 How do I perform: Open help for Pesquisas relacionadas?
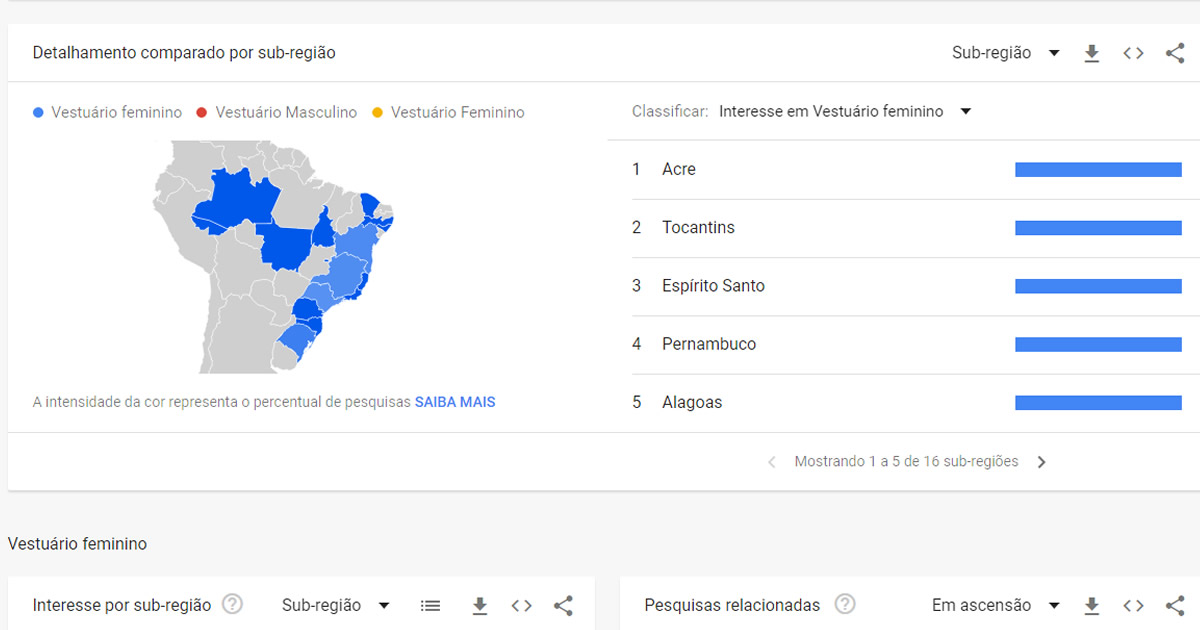point(845,604)
